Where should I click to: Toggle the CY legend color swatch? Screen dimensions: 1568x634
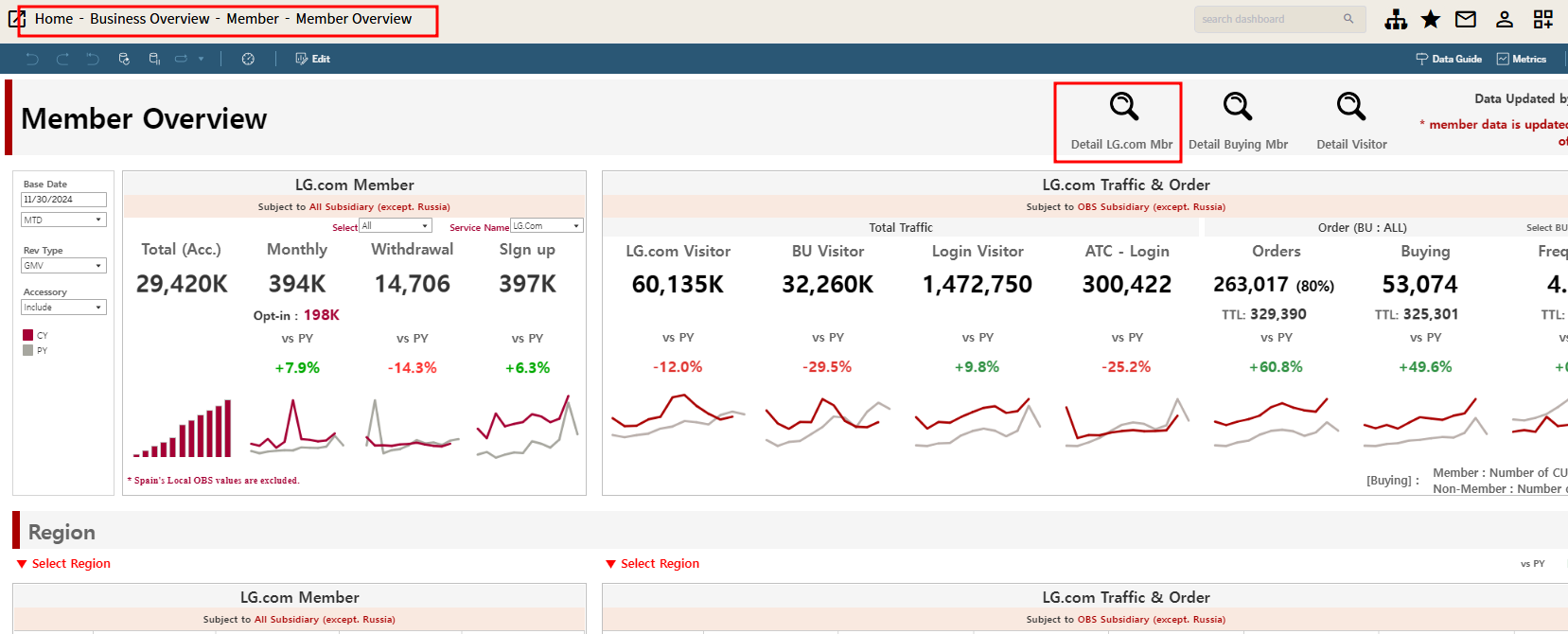[x=28, y=335]
